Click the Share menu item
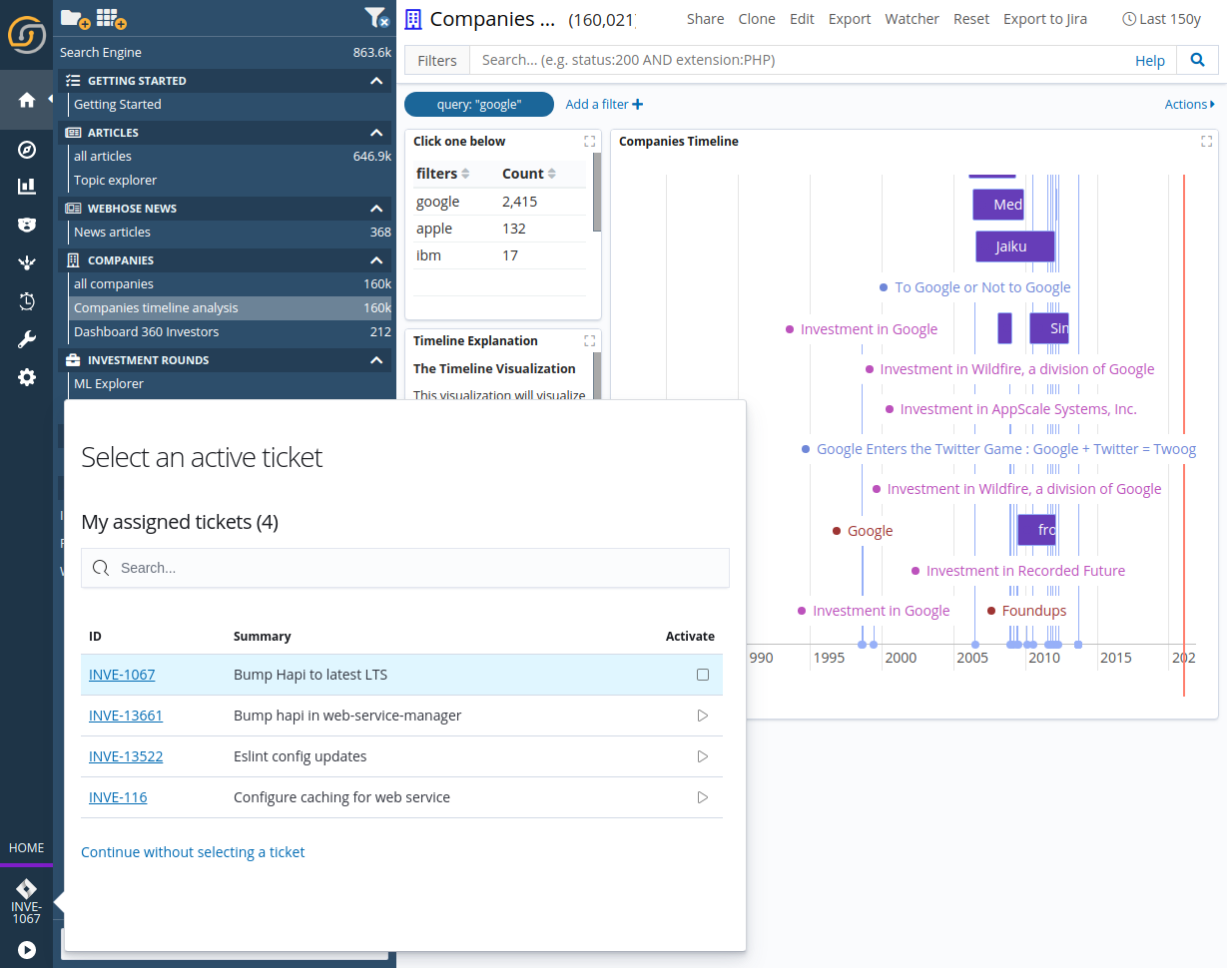The height and width of the screenshot is (968, 1232). point(705,19)
